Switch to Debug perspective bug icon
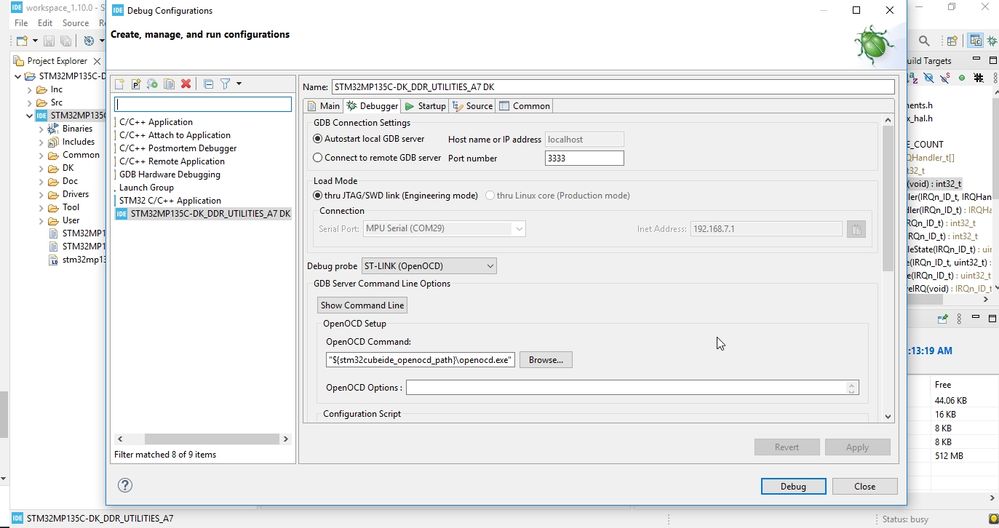Screen dimensions: 999x528 pyautogui.click(x=992, y=41)
